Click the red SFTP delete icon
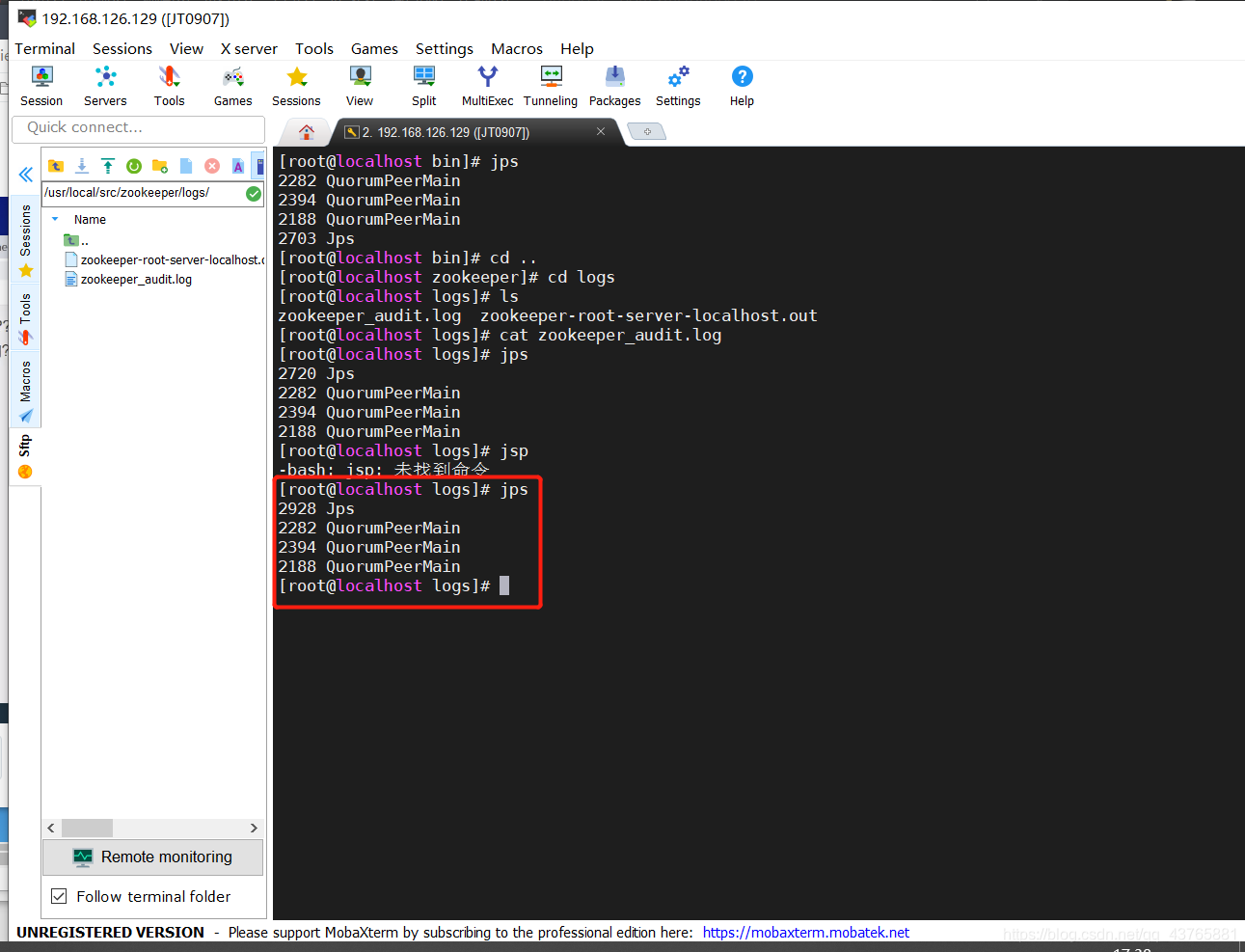The height and width of the screenshot is (952, 1245). pos(212,166)
